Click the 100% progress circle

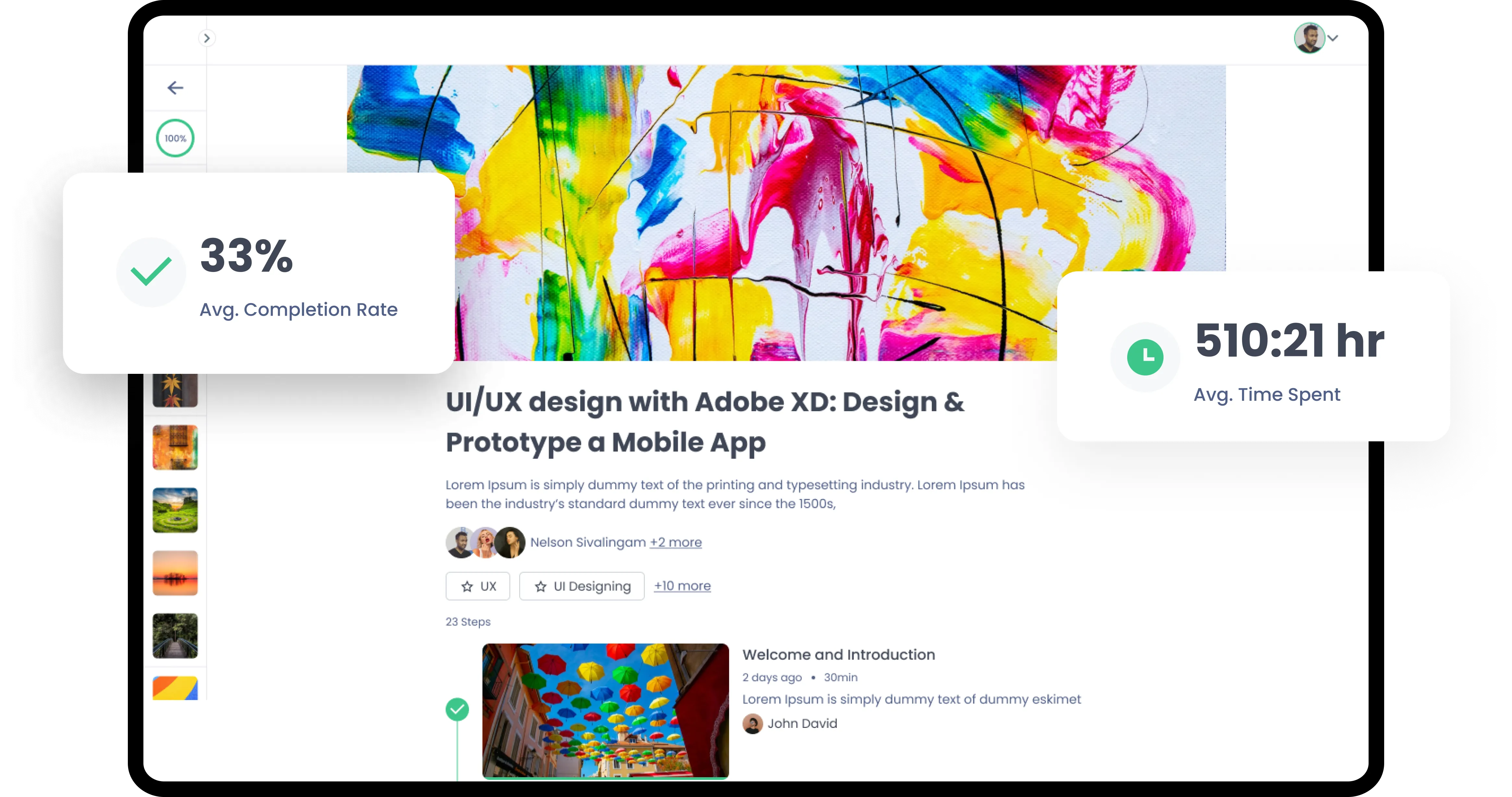click(x=175, y=139)
